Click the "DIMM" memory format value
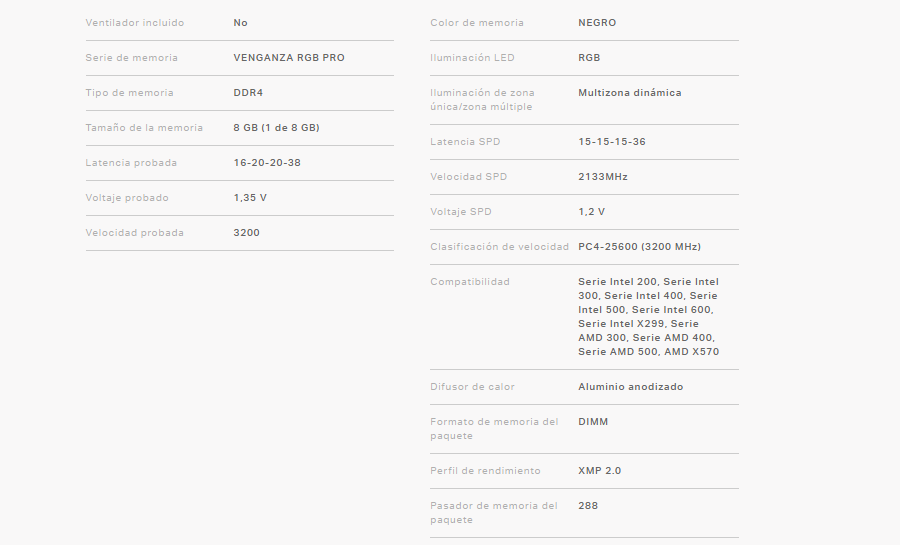The width and height of the screenshot is (900, 545). coord(593,421)
